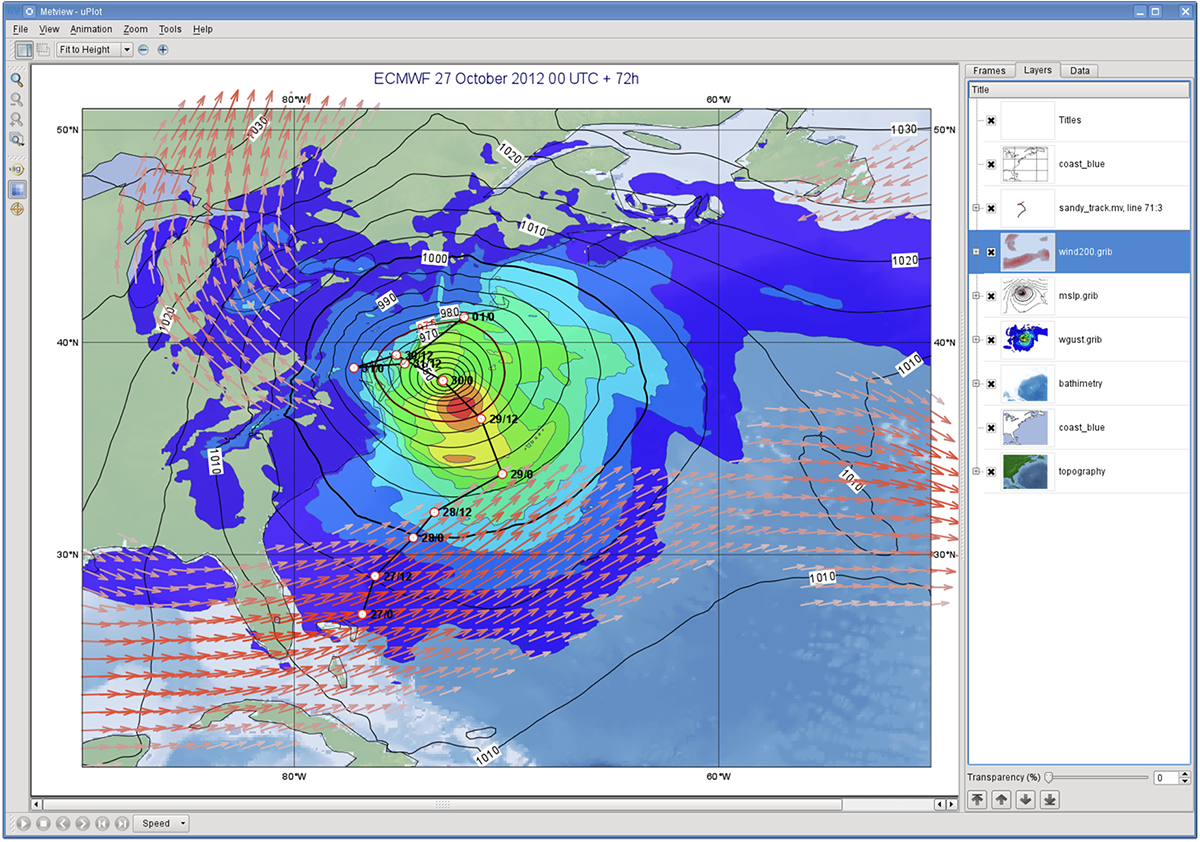
Task: Click the Transparency slider handle
Action: coord(1048,777)
